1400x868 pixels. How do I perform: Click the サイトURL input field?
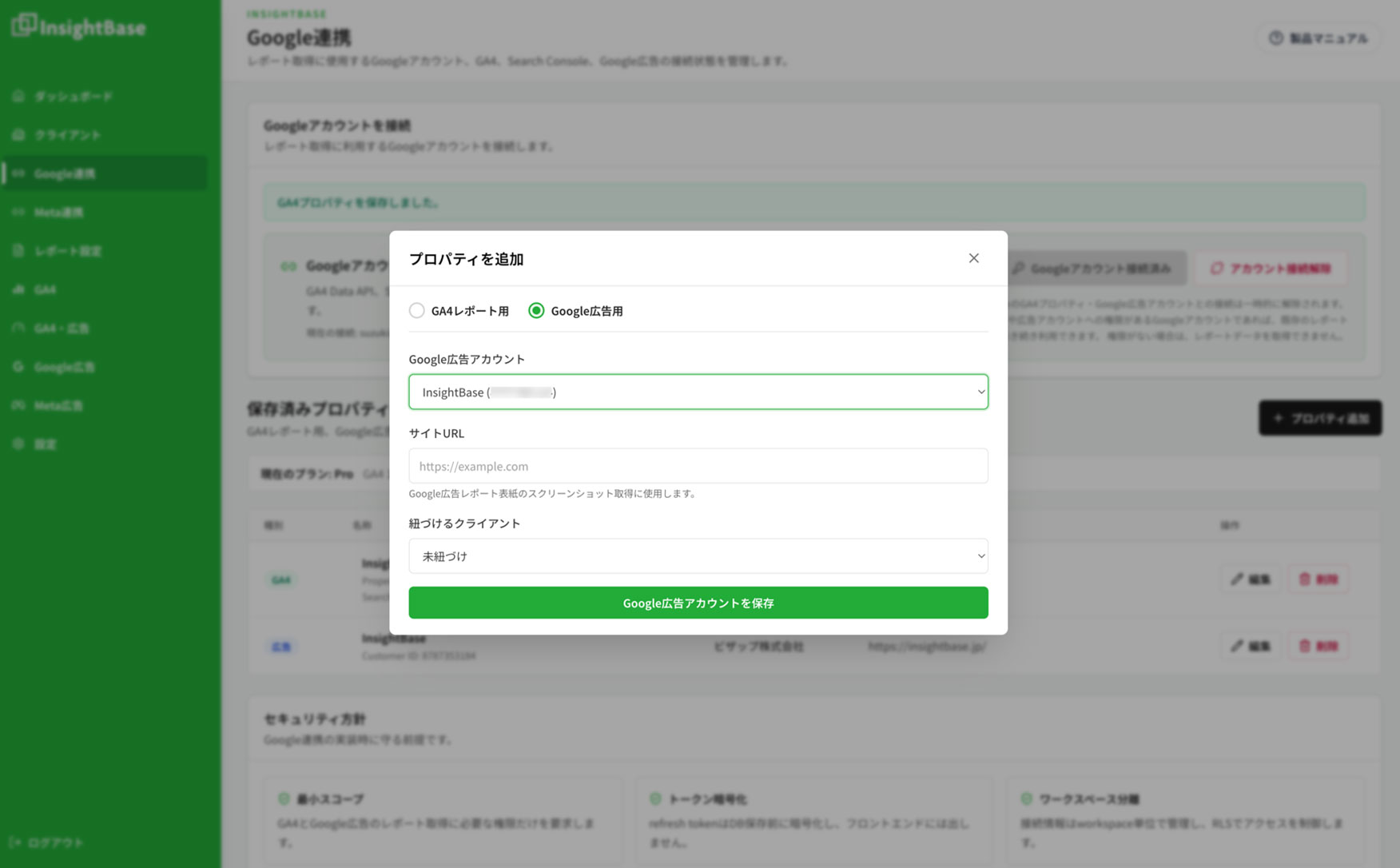pyautogui.click(x=698, y=466)
